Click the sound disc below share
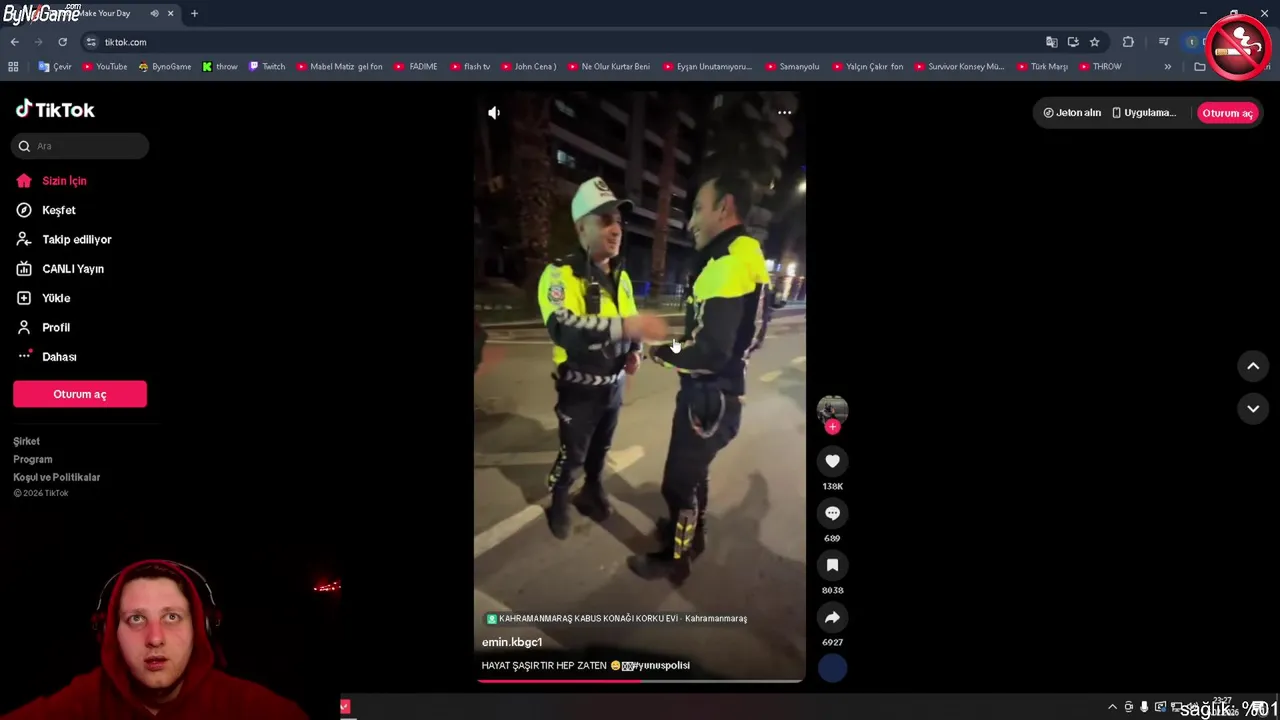The height and width of the screenshot is (720, 1280). 832,668
